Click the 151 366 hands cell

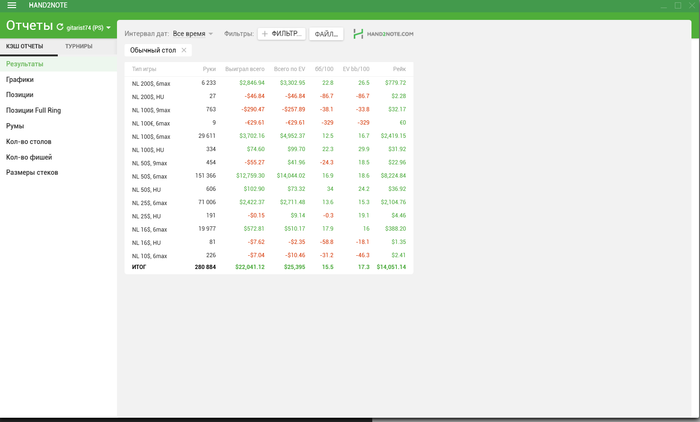pyautogui.click(x=205, y=175)
